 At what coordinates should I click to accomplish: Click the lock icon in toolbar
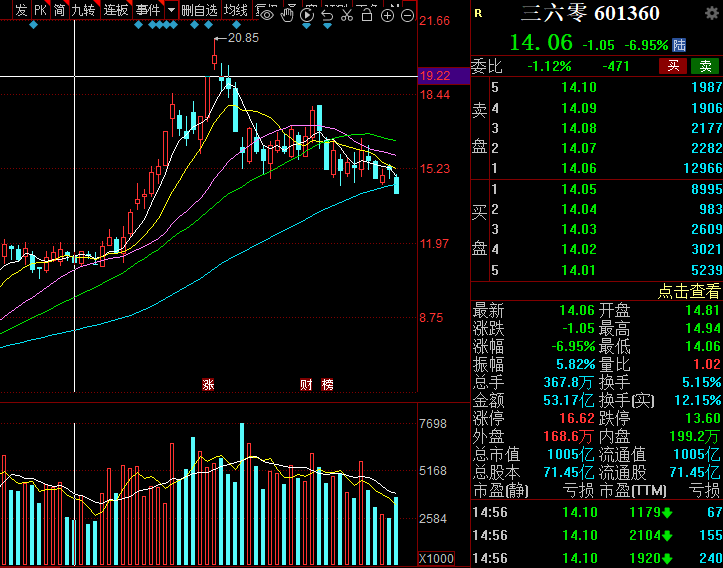tap(367, 15)
